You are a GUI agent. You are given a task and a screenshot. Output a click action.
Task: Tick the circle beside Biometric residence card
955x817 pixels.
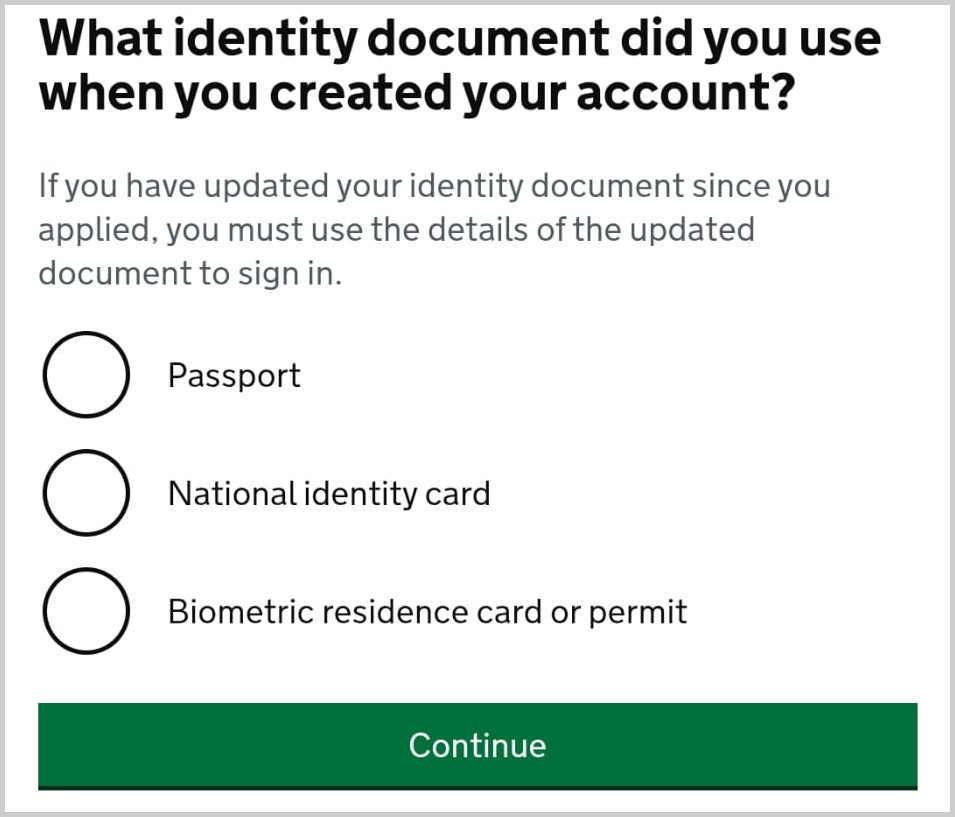point(86,611)
